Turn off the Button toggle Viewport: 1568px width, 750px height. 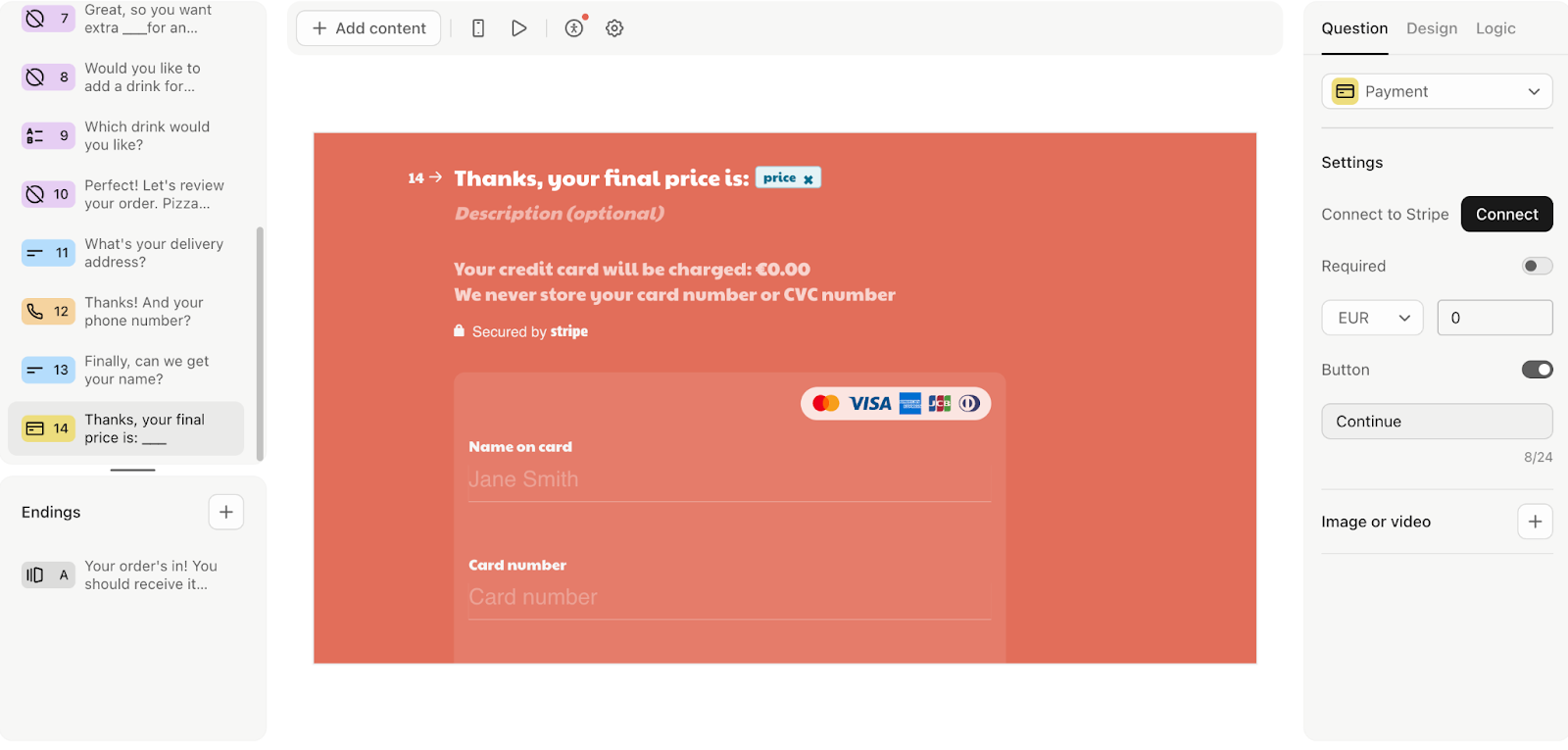pos(1537,370)
